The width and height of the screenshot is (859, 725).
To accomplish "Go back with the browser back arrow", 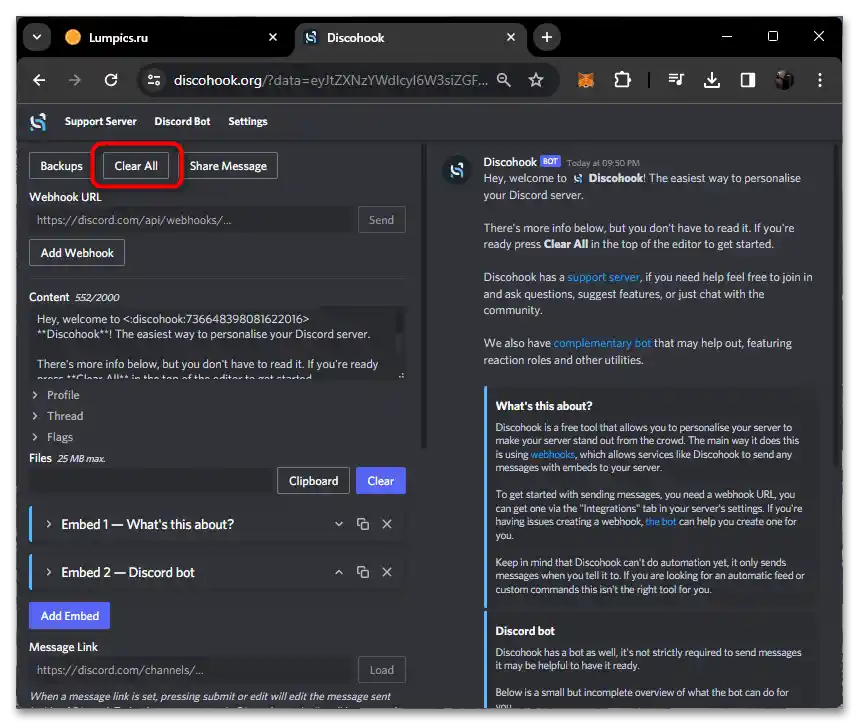I will pyautogui.click(x=39, y=81).
